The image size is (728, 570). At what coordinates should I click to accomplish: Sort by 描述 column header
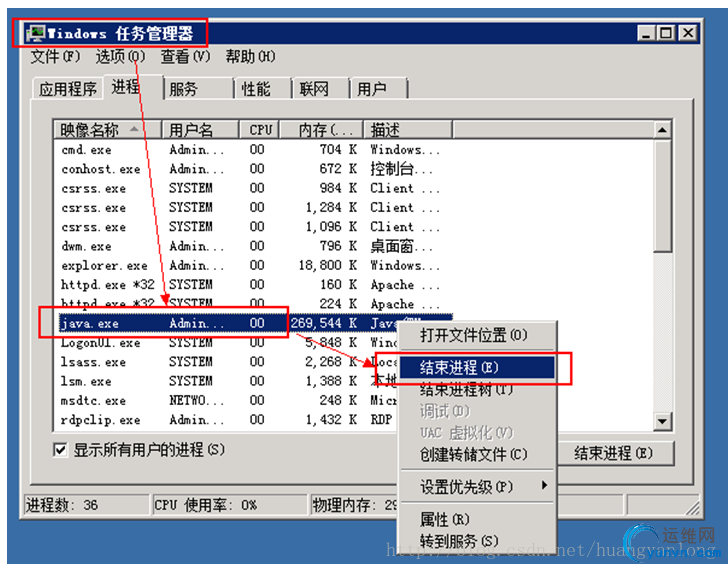tap(408, 130)
